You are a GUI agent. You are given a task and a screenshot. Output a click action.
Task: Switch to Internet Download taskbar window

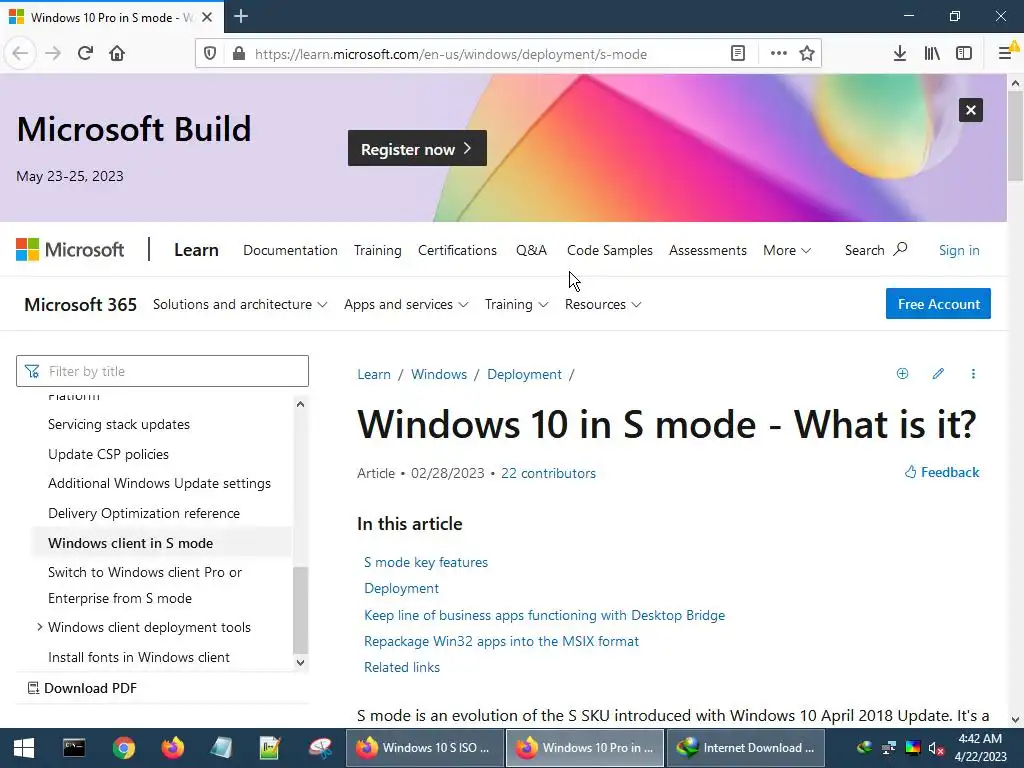point(746,748)
